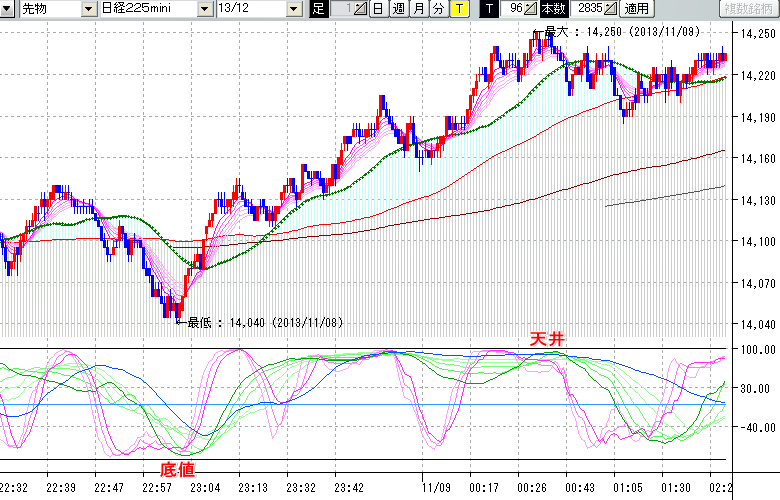Viewport: 780px width, 500px height.
Task: Switch chart to 月 (monthly) bars
Action: coord(418,9)
